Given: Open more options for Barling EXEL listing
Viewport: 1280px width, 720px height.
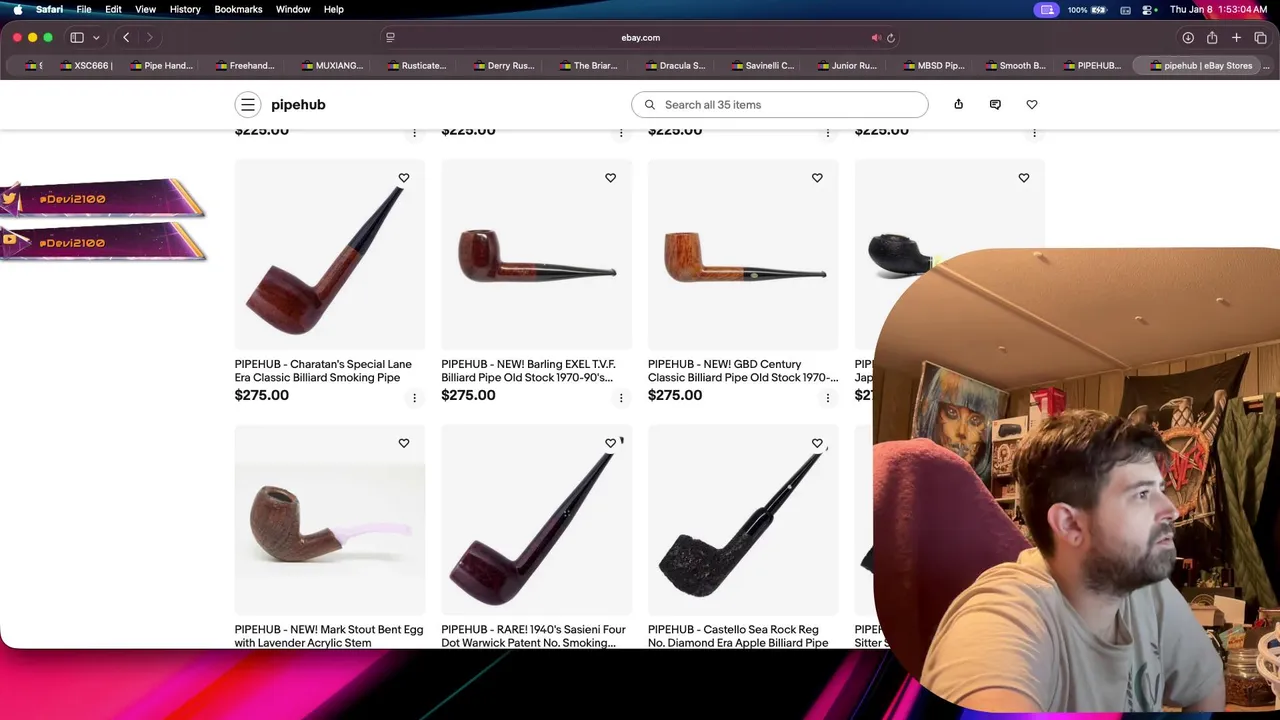Looking at the screenshot, I should (x=620, y=398).
